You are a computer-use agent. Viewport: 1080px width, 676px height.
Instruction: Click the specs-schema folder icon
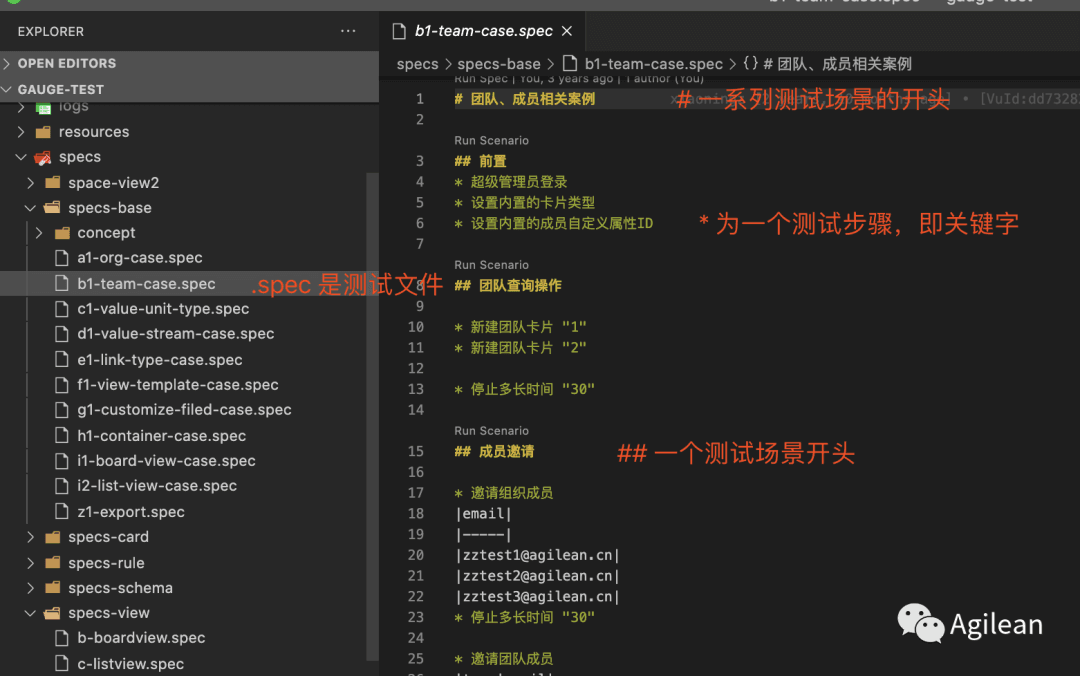coord(52,588)
